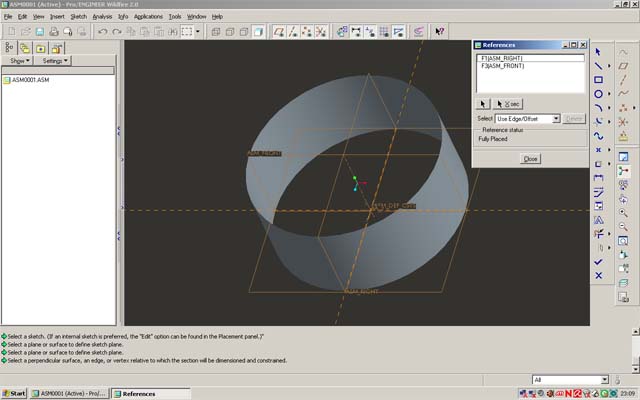640x400 pixels.
Task: Open the Sketch menu
Action: pos(78,17)
